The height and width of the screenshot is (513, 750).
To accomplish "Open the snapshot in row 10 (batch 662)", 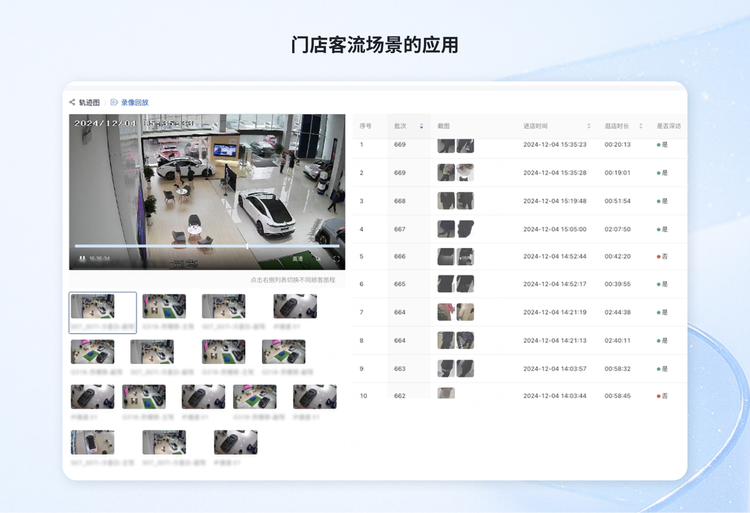I will coord(446,393).
